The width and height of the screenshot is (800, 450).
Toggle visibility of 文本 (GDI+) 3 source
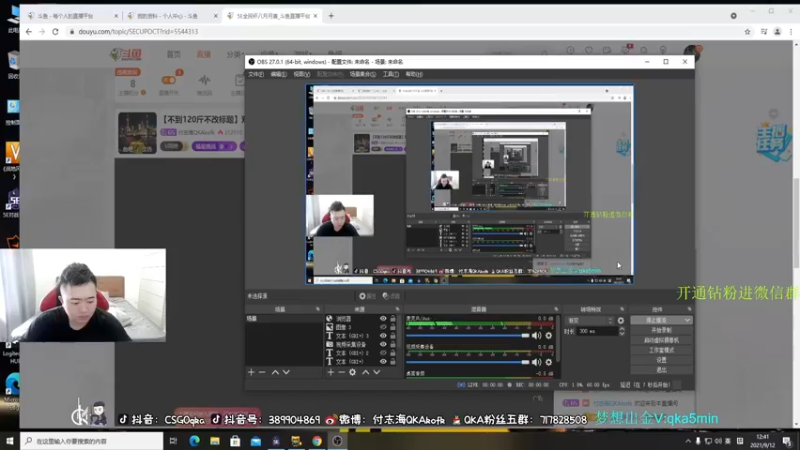383,336
